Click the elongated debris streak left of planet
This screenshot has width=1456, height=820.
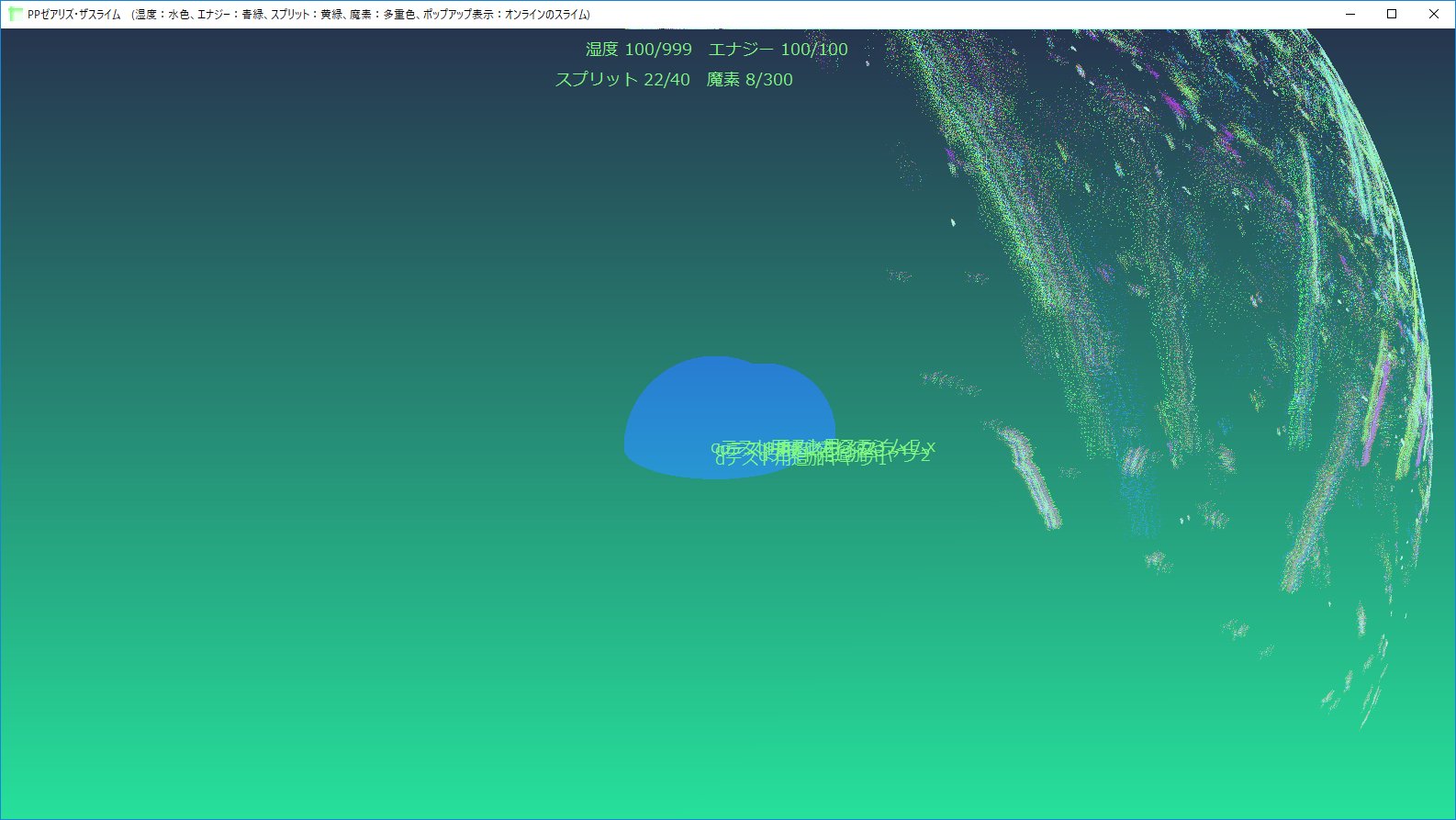[1033, 476]
